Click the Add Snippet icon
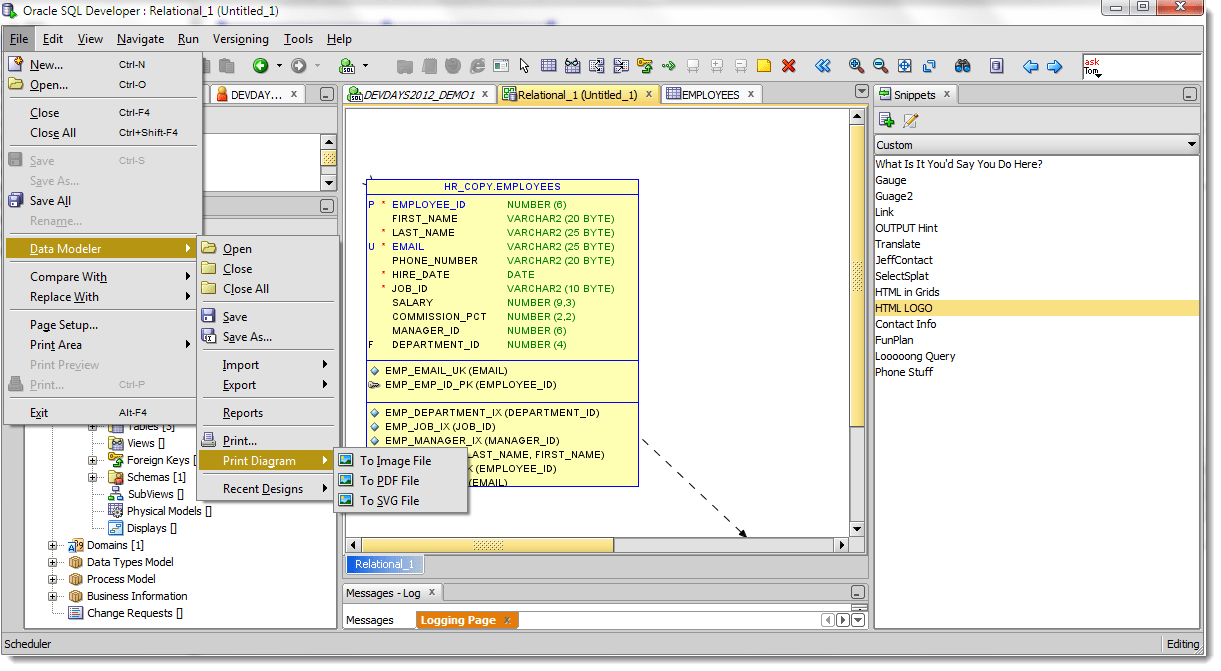1221x671 pixels. pos(886,121)
